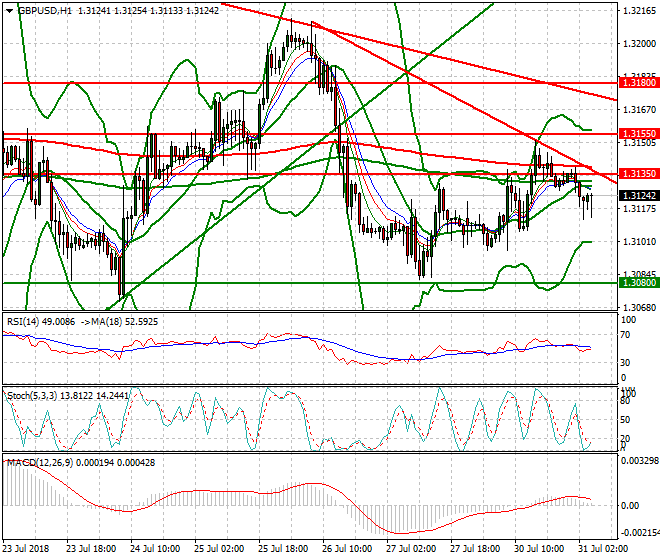Click the 23 Jul 2018 time axis label
The width and height of the screenshot is (660, 560).
26,549
